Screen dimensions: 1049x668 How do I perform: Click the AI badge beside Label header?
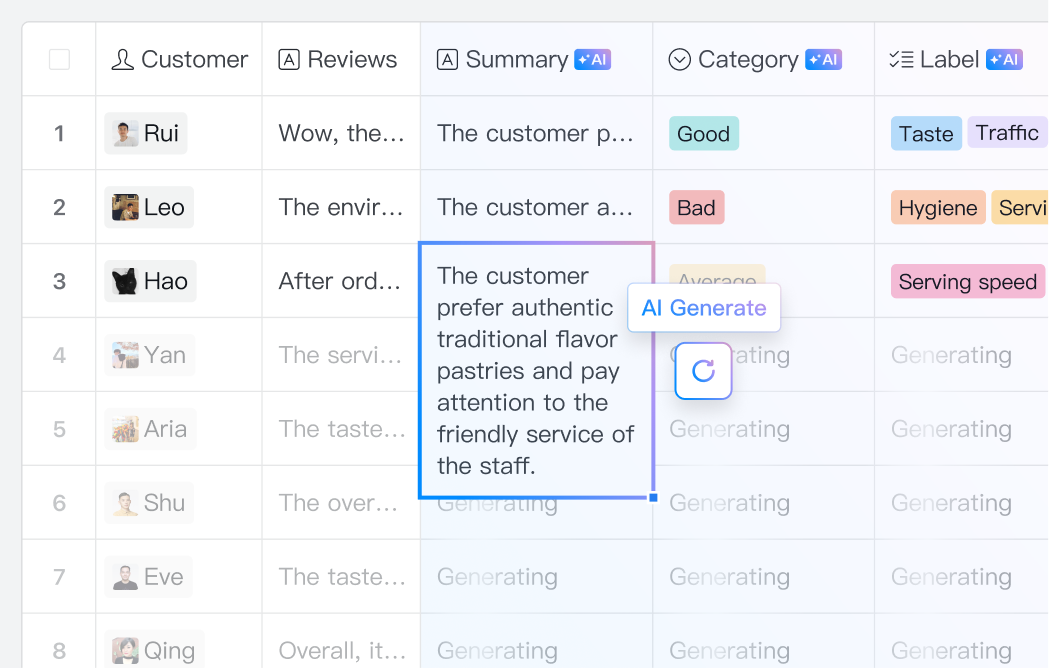tap(1004, 60)
